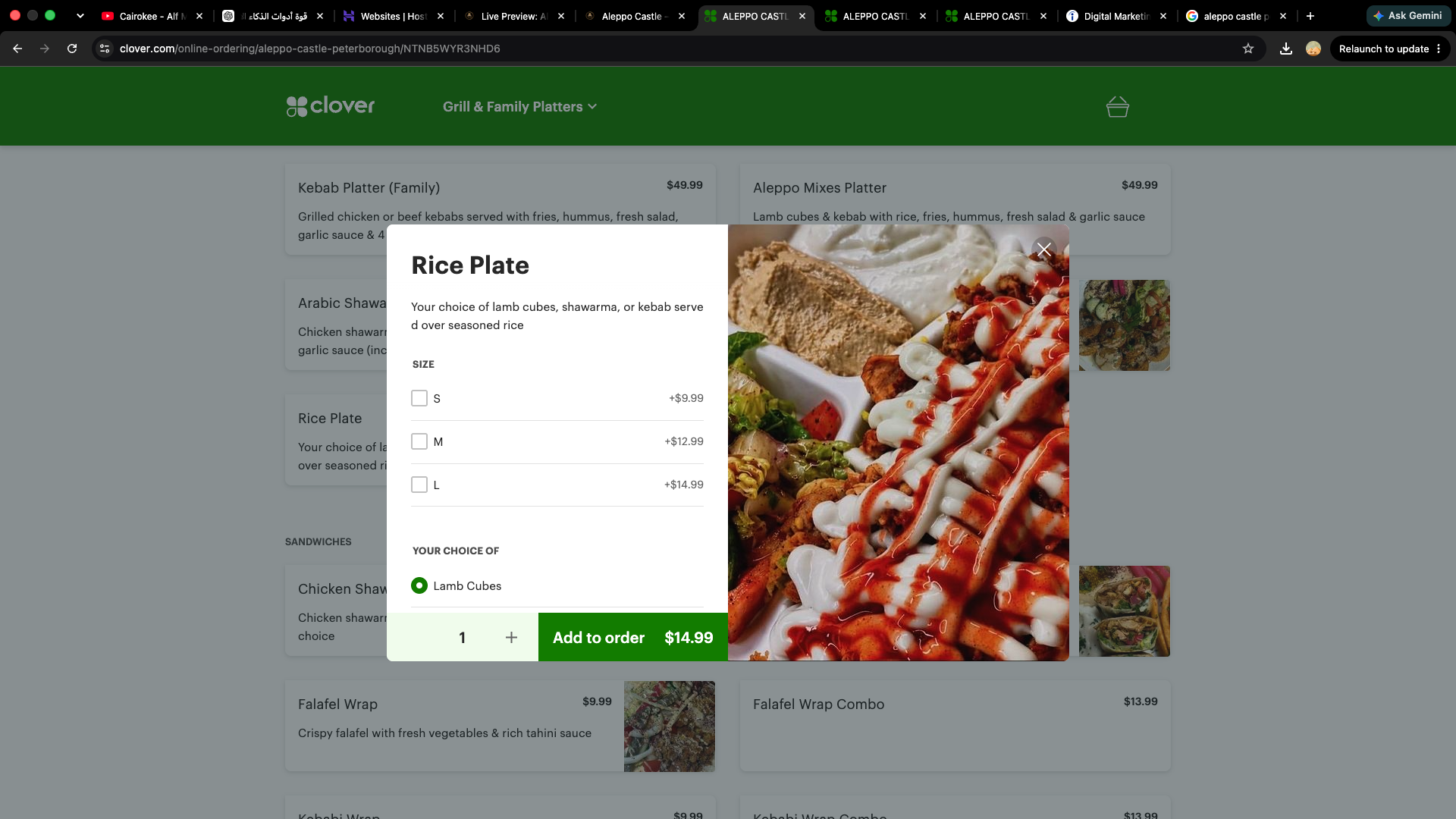Image resolution: width=1456 pixels, height=819 pixels.
Task: Click the Rice Plate food photo
Action: point(899,443)
